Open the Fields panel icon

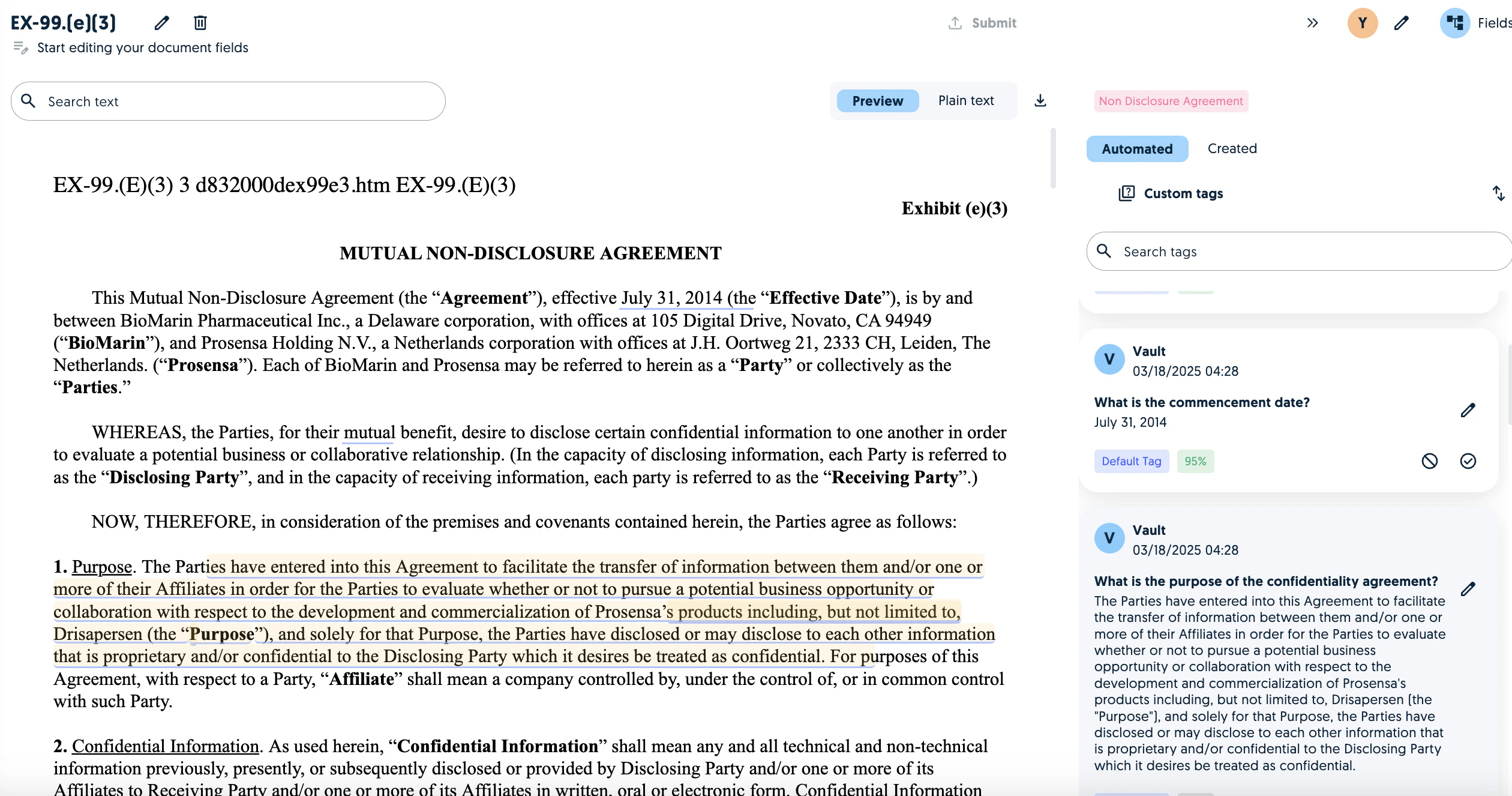click(x=1455, y=23)
